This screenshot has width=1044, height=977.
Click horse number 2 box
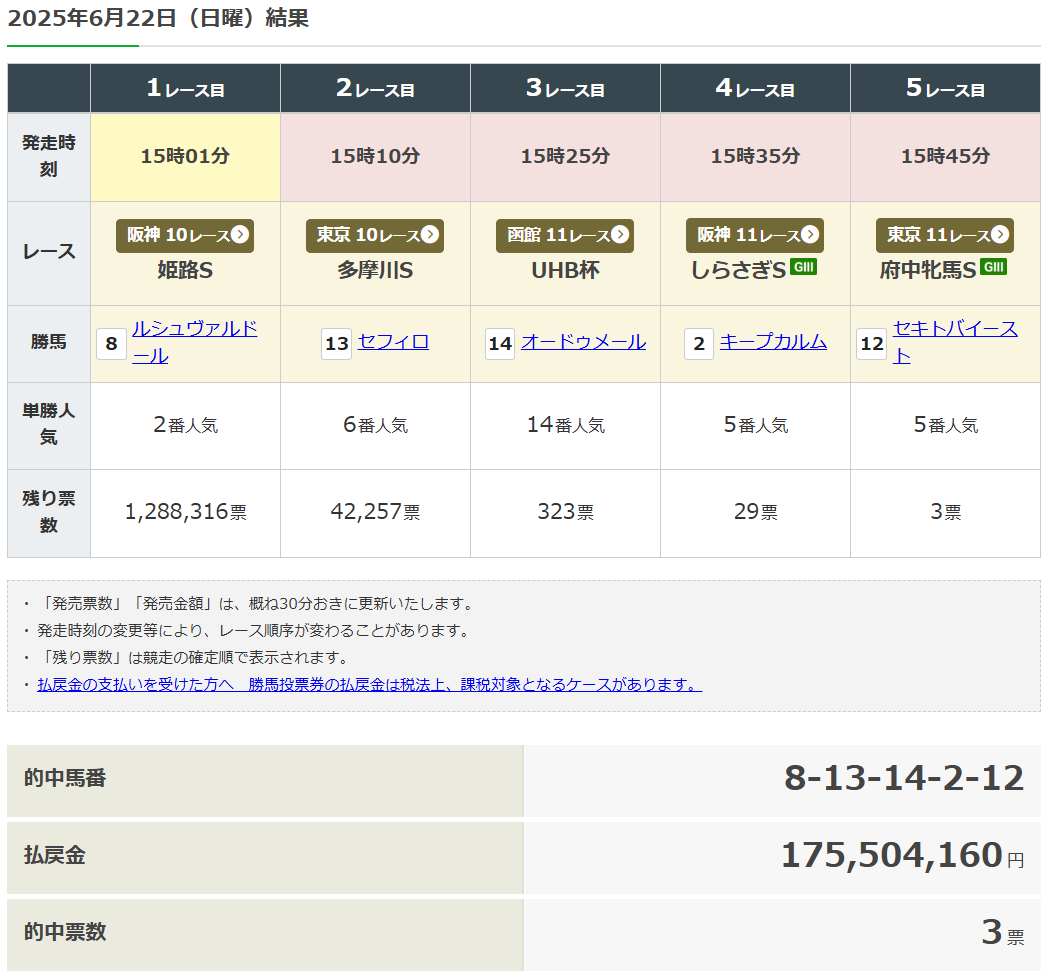click(698, 344)
